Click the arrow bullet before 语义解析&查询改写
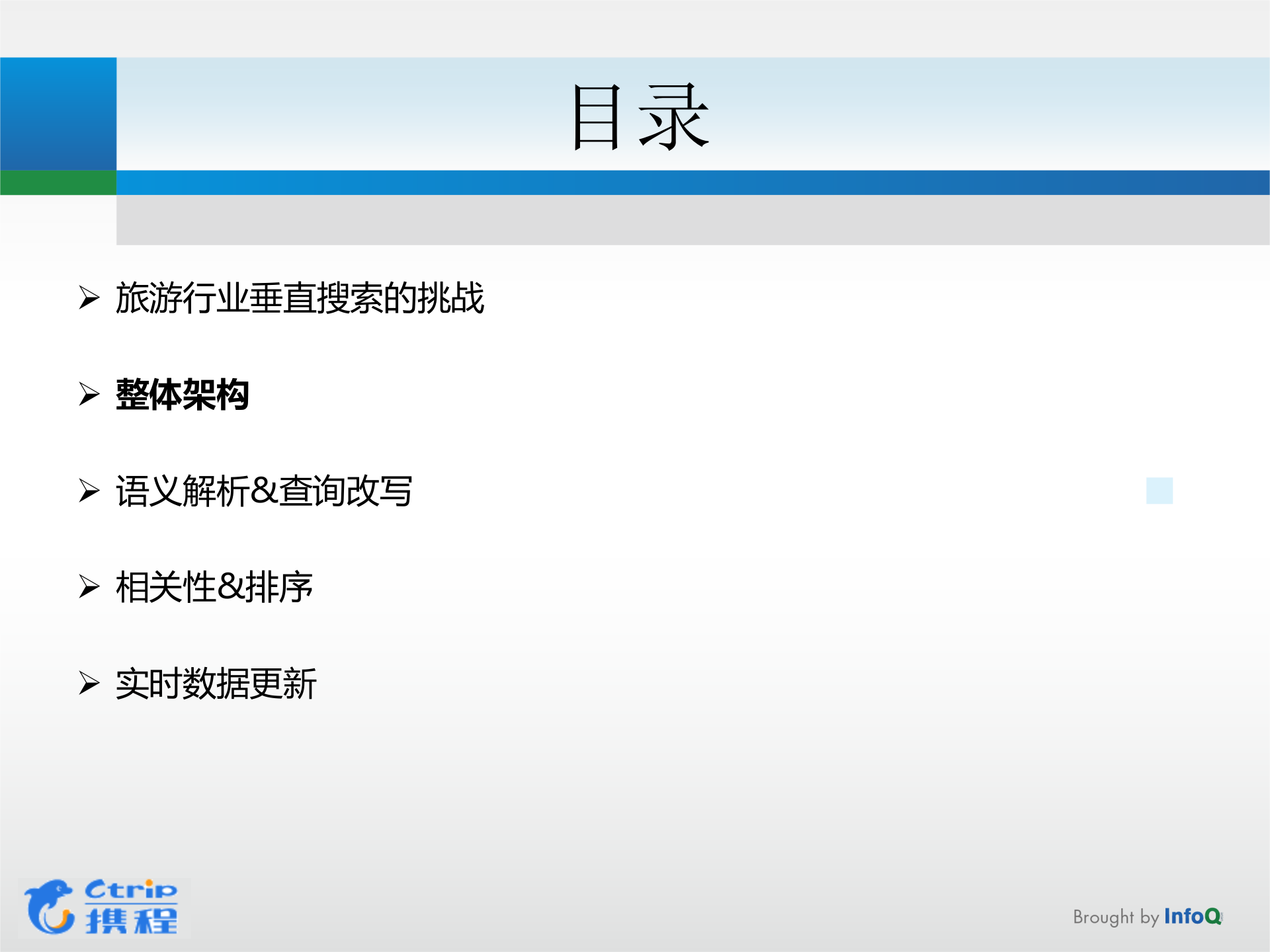The height and width of the screenshot is (952, 1270). [88, 489]
